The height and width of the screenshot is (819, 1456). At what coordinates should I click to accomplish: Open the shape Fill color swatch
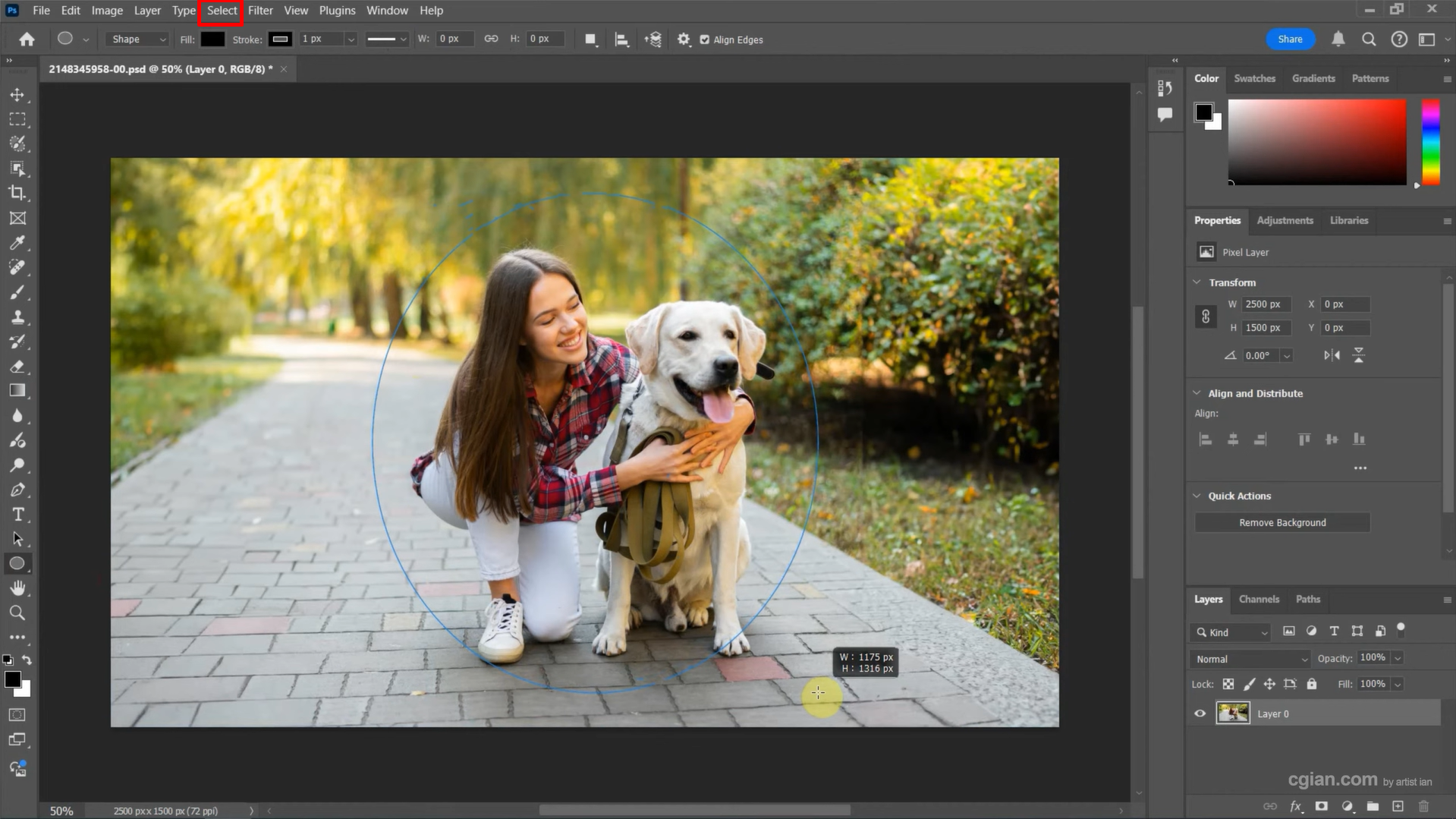(x=212, y=39)
